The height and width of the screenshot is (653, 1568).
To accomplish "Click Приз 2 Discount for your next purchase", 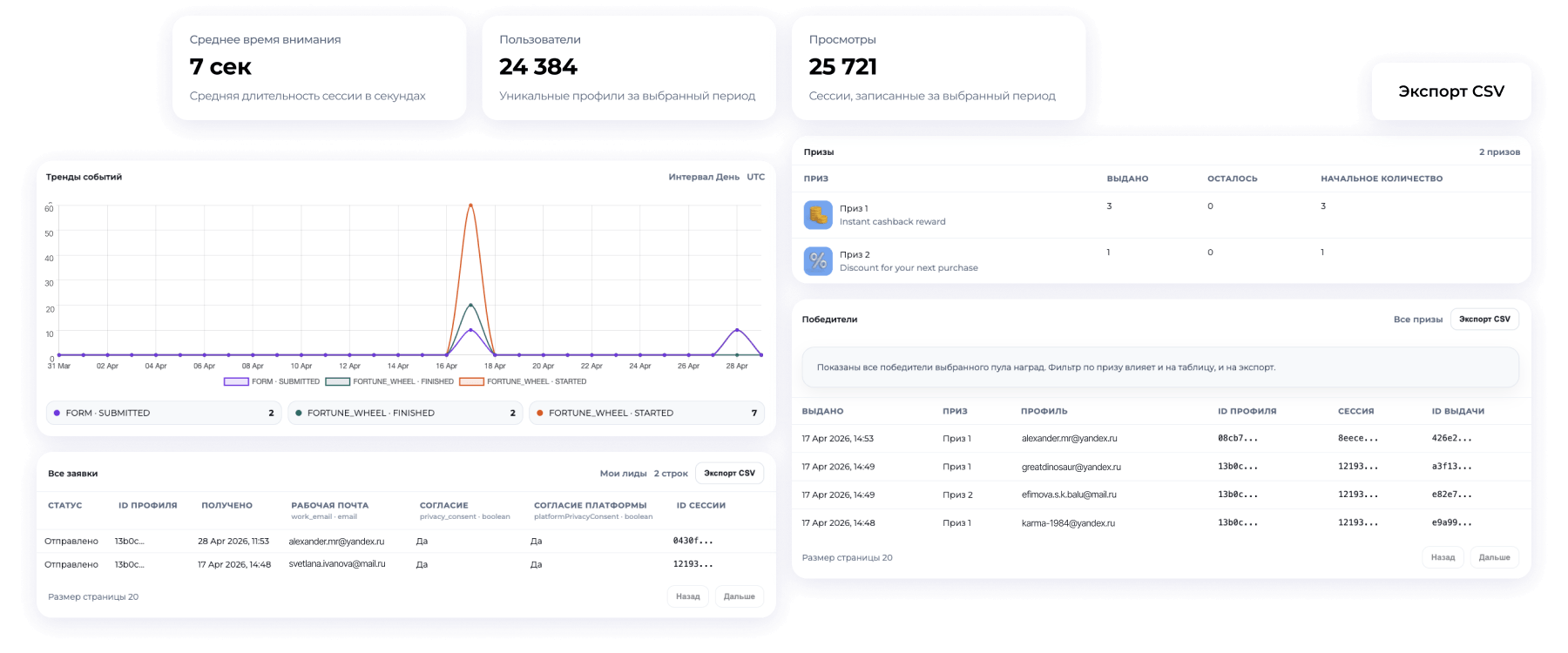I will pyautogui.click(x=1161, y=260).
